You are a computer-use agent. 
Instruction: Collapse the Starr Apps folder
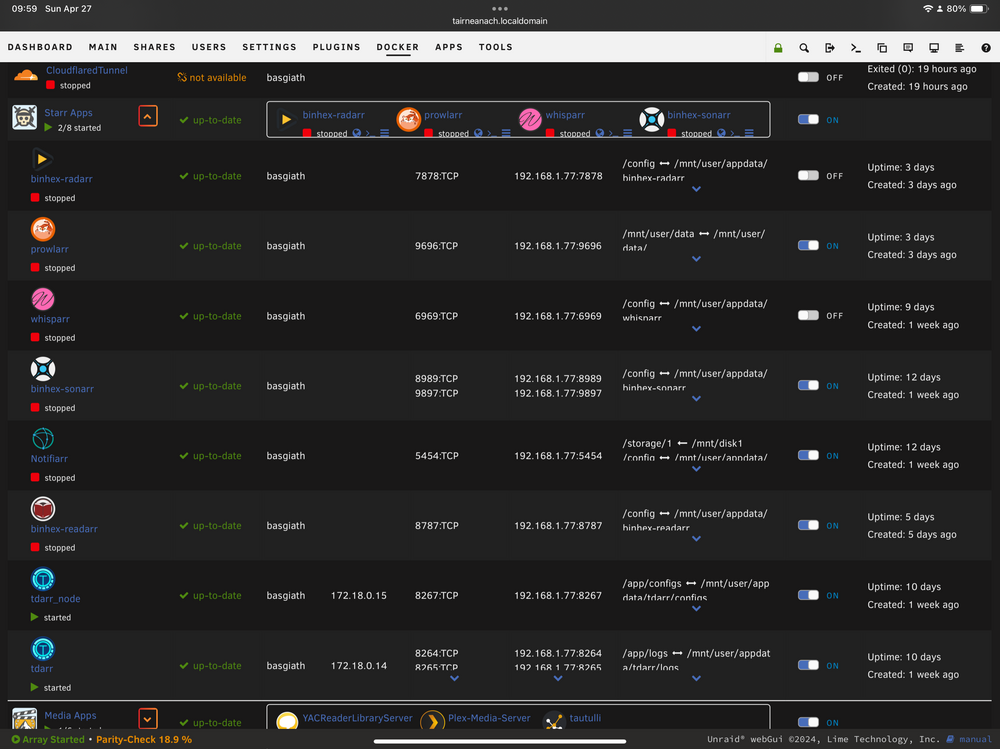pos(147,116)
